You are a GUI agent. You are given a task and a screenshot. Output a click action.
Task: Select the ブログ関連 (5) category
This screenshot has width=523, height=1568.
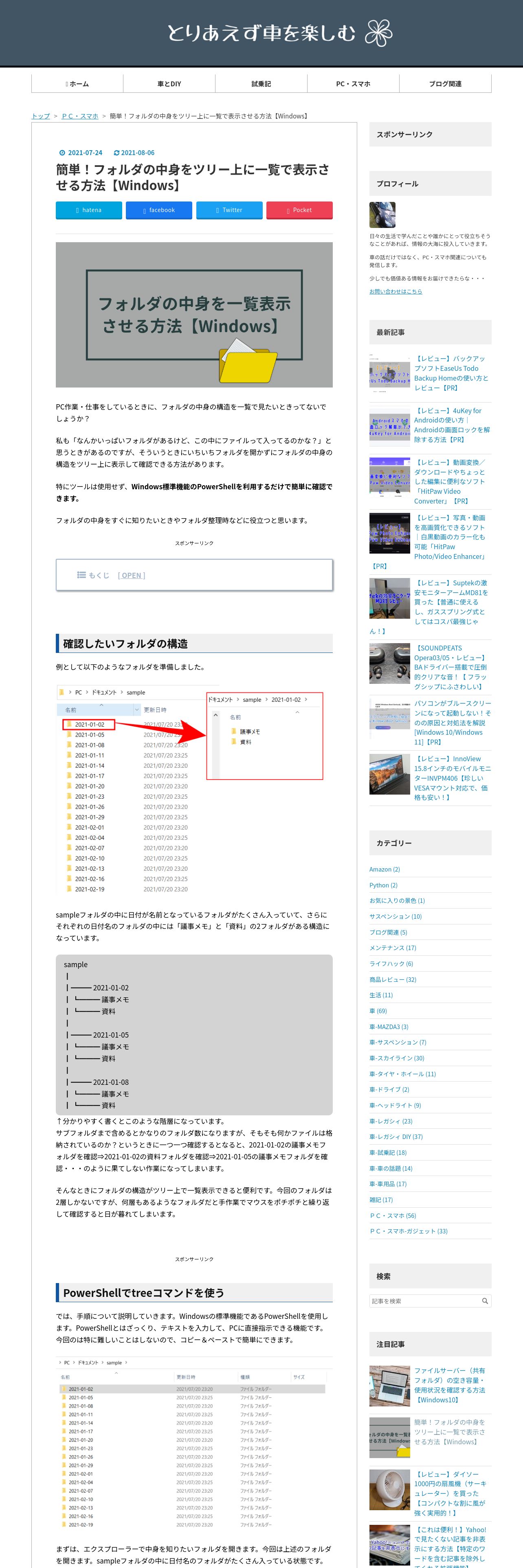389,933
